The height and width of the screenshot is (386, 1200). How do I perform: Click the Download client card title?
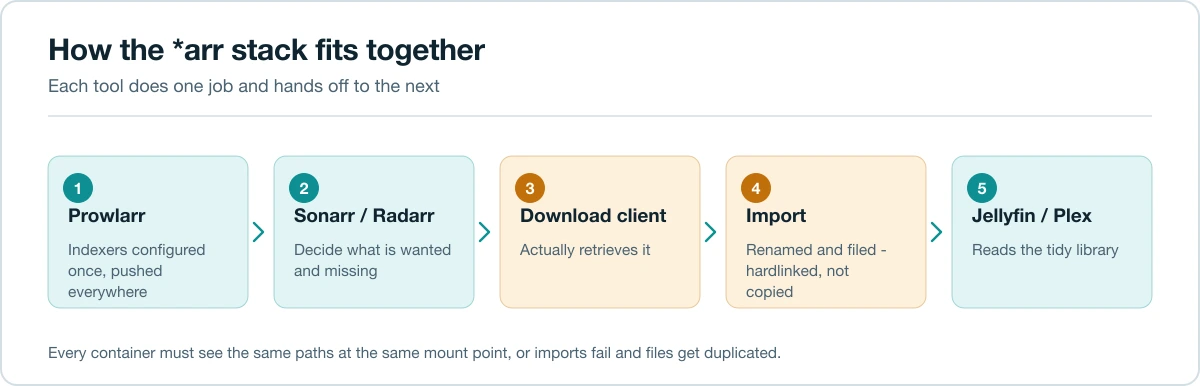coord(593,216)
